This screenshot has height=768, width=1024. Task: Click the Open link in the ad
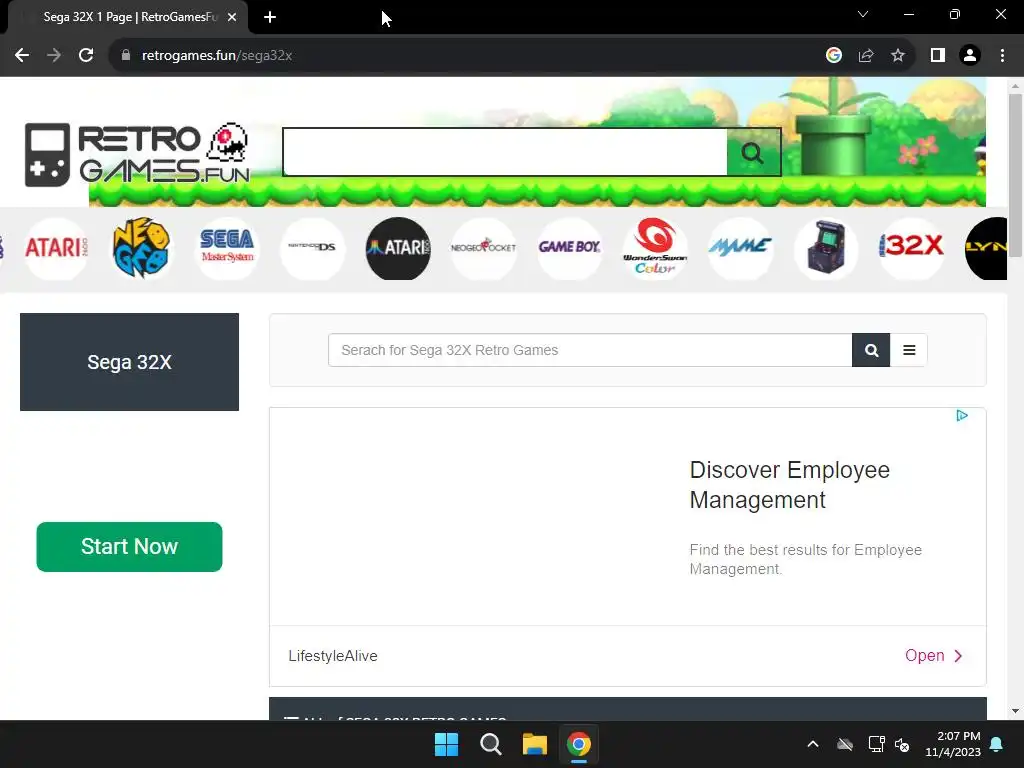(934, 656)
